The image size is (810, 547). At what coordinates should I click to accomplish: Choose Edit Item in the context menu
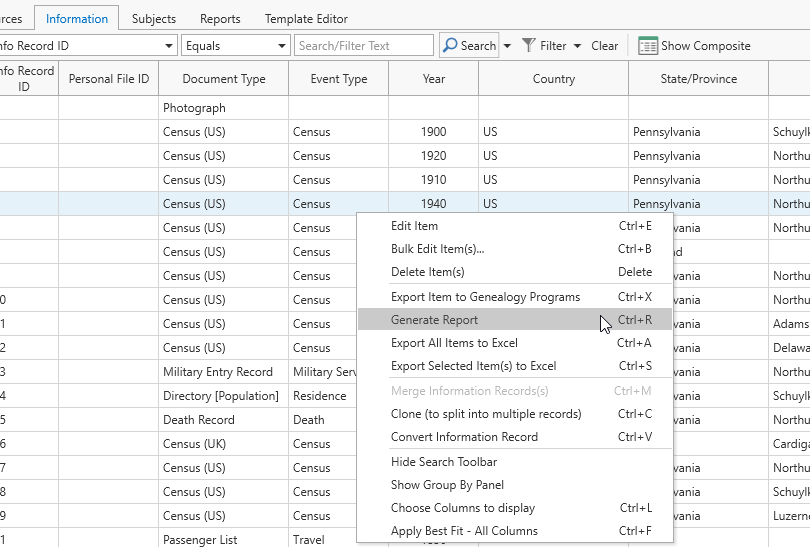click(414, 226)
